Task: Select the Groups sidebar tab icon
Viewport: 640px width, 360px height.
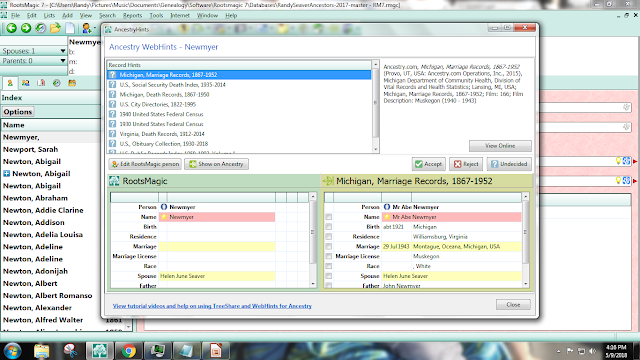Action: tap(72, 83)
